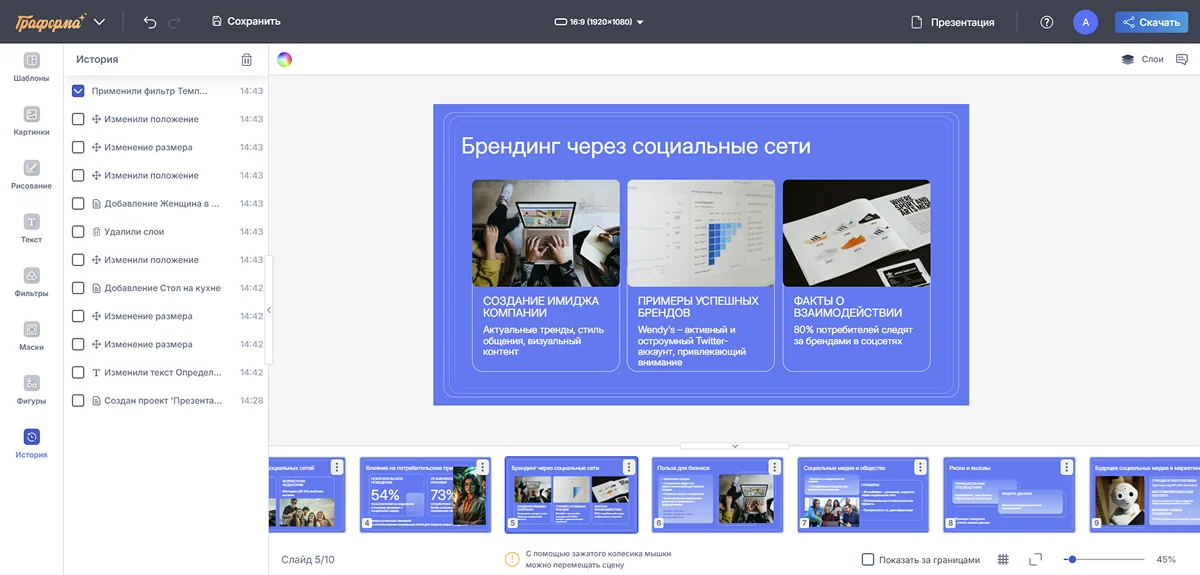Viewport: 1200px width, 575px height.
Task: Check the Добавление Стол на кухне checkbox
Action: click(x=78, y=288)
